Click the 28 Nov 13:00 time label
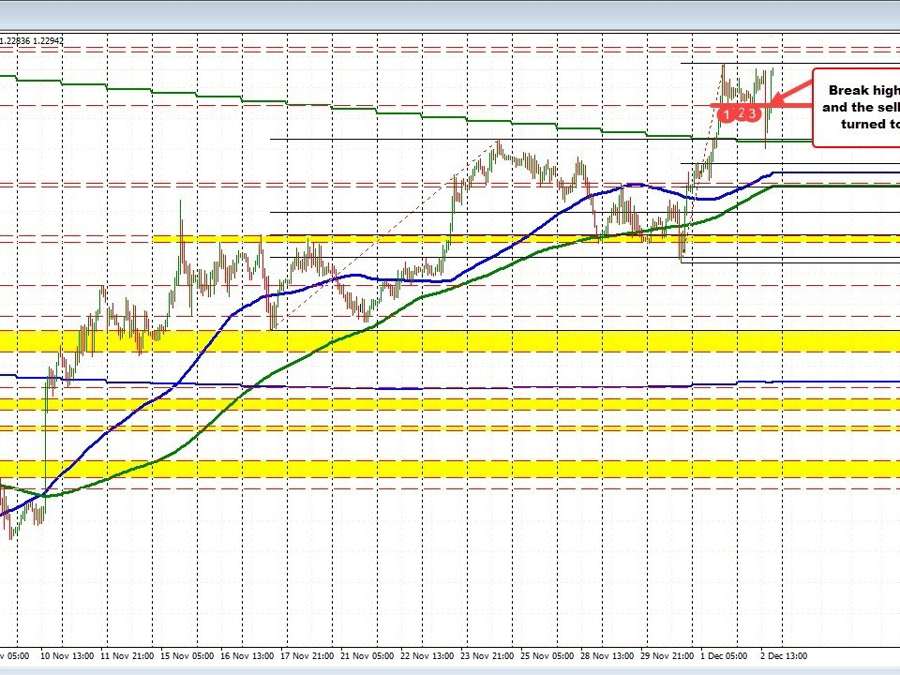Image resolution: width=900 pixels, height=675 pixels. (611, 656)
